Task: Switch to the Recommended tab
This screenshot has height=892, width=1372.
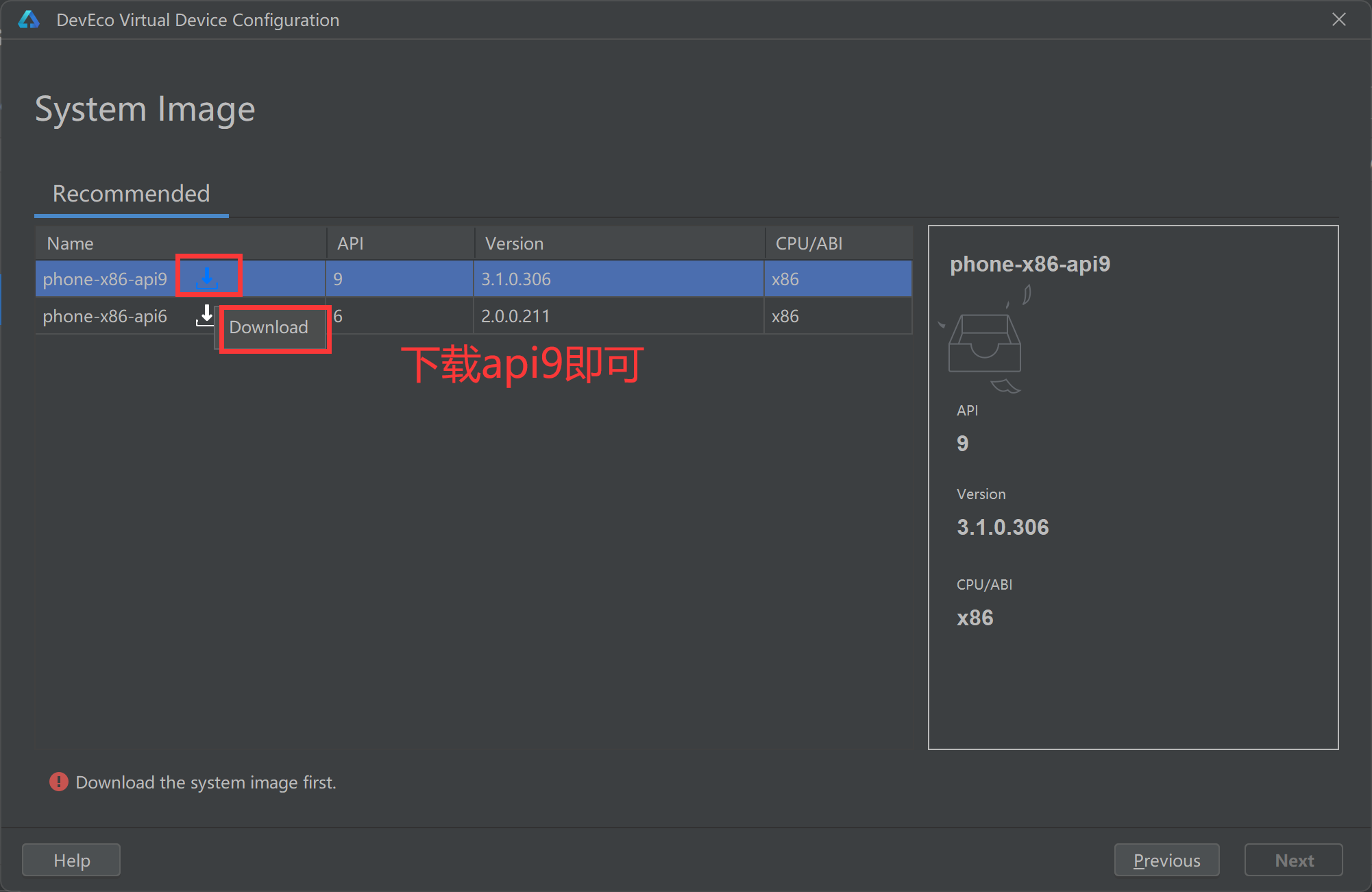Action: pyautogui.click(x=132, y=194)
